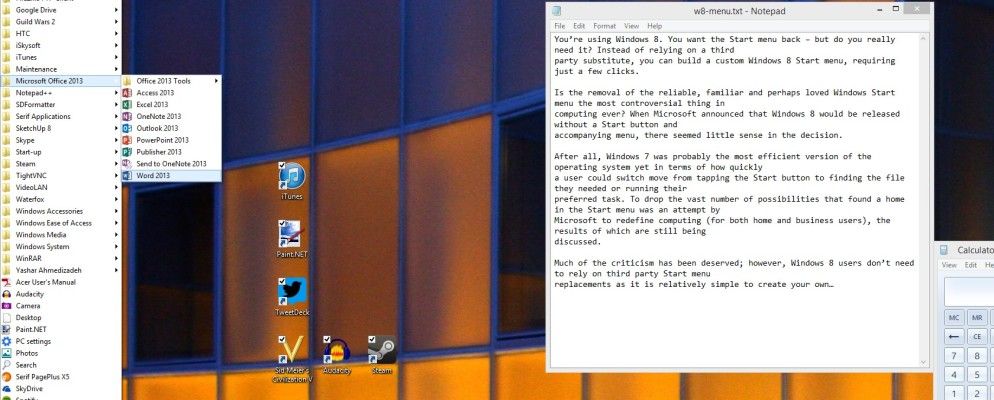The width and height of the screenshot is (994, 400).
Task: Expand the Notepad++ folder
Action: tap(60, 93)
